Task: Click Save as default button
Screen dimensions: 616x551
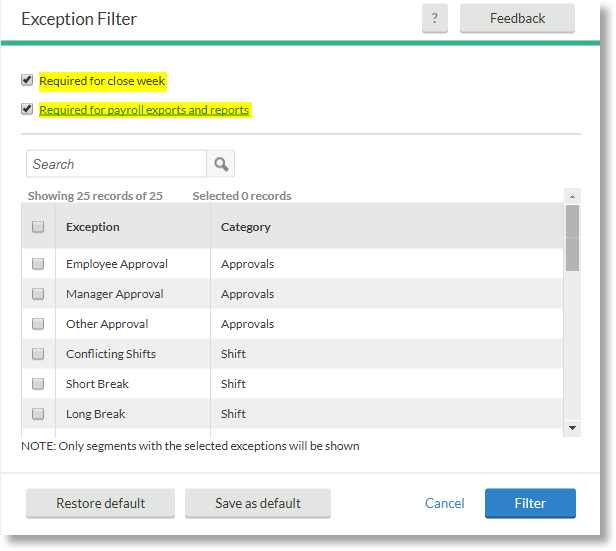Action: coord(258,503)
